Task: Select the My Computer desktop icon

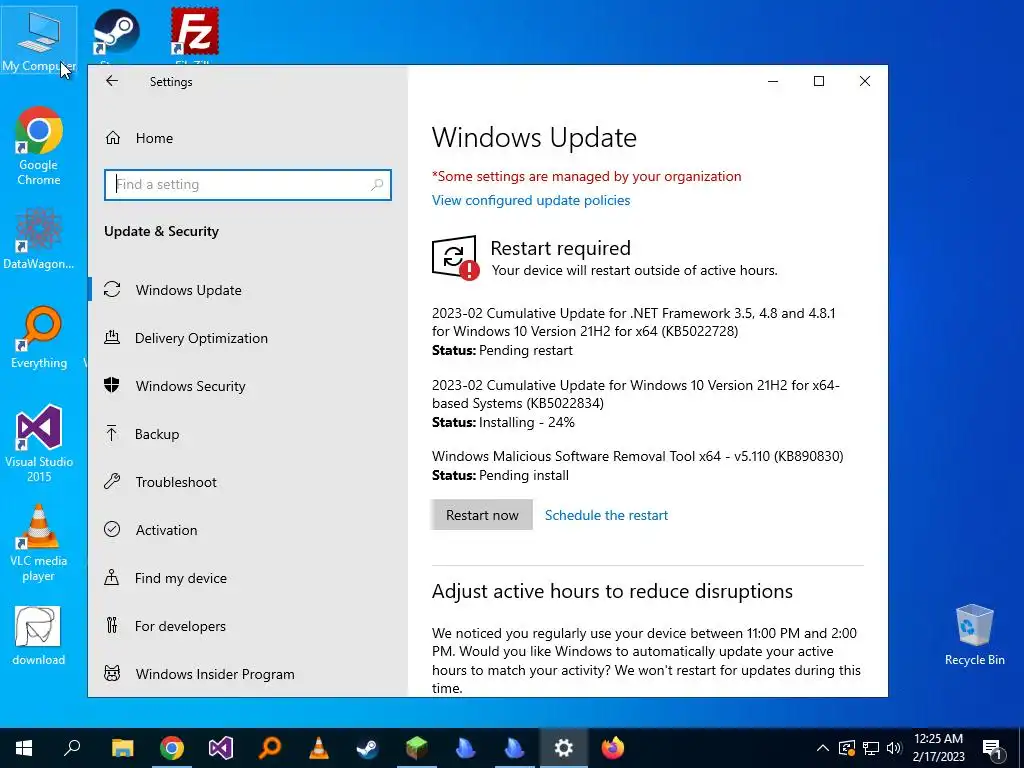Action: click(39, 40)
